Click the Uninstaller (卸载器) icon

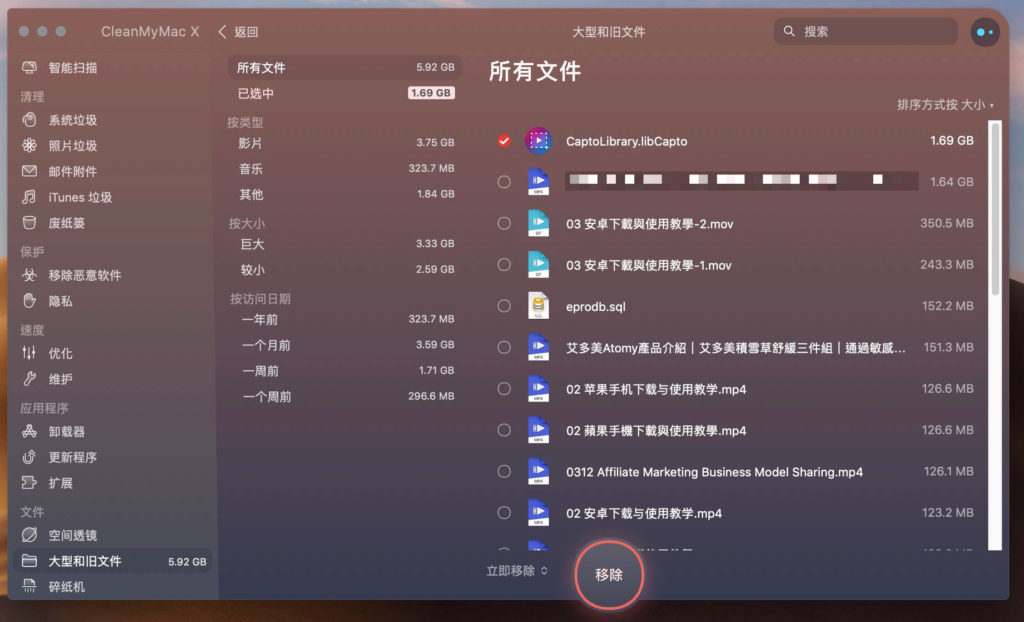[29, 431]
